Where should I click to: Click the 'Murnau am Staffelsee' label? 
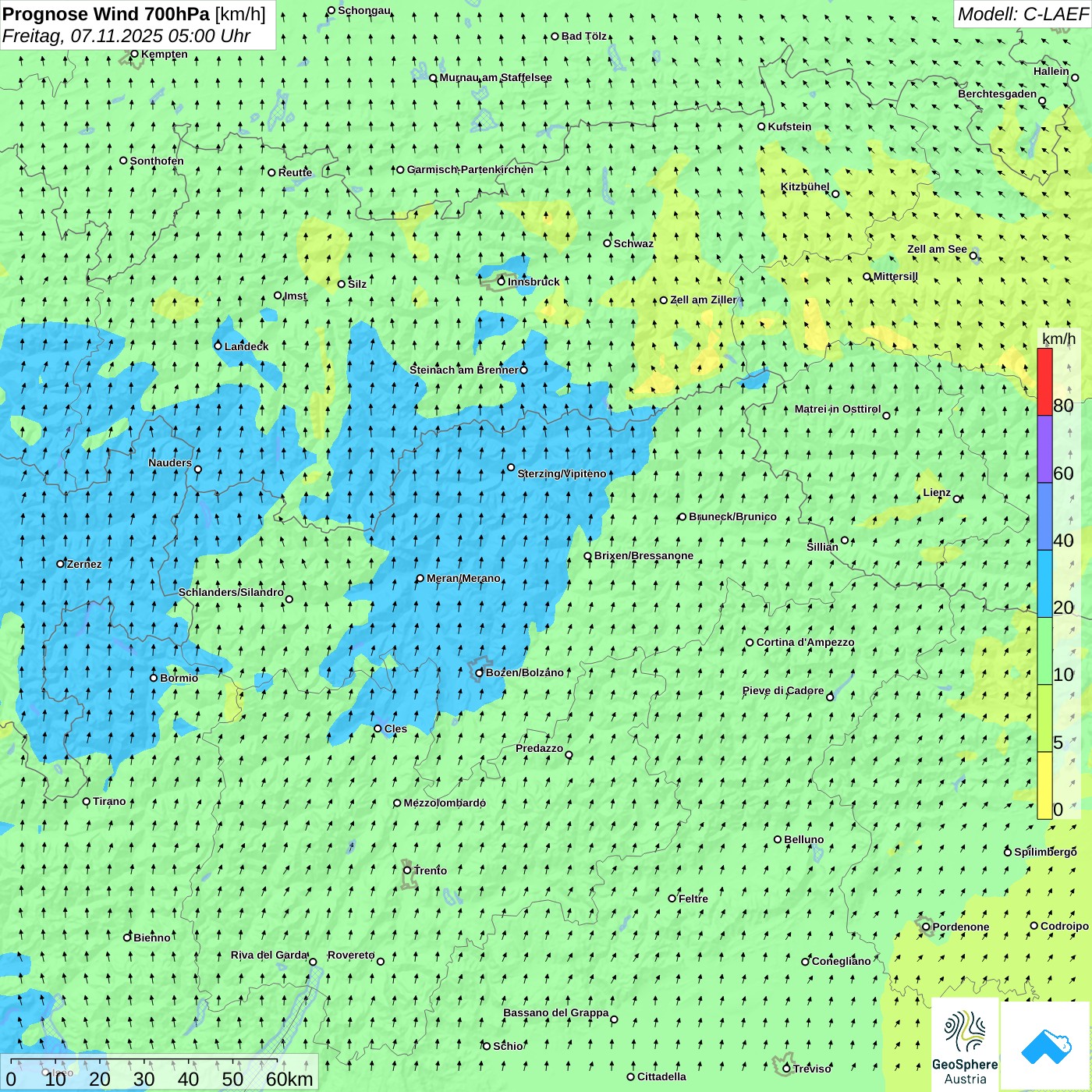(x=496, y=77)
